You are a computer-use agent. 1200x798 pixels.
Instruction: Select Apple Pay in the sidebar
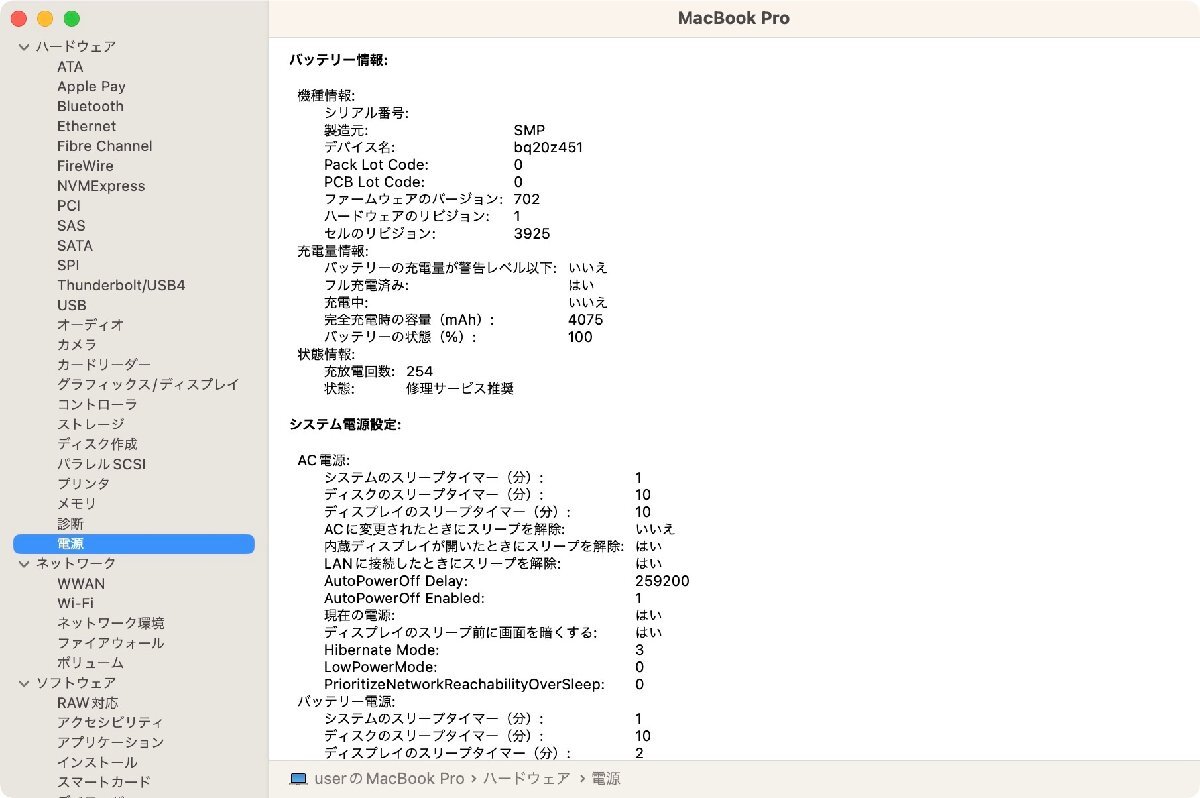coord(91,87)
